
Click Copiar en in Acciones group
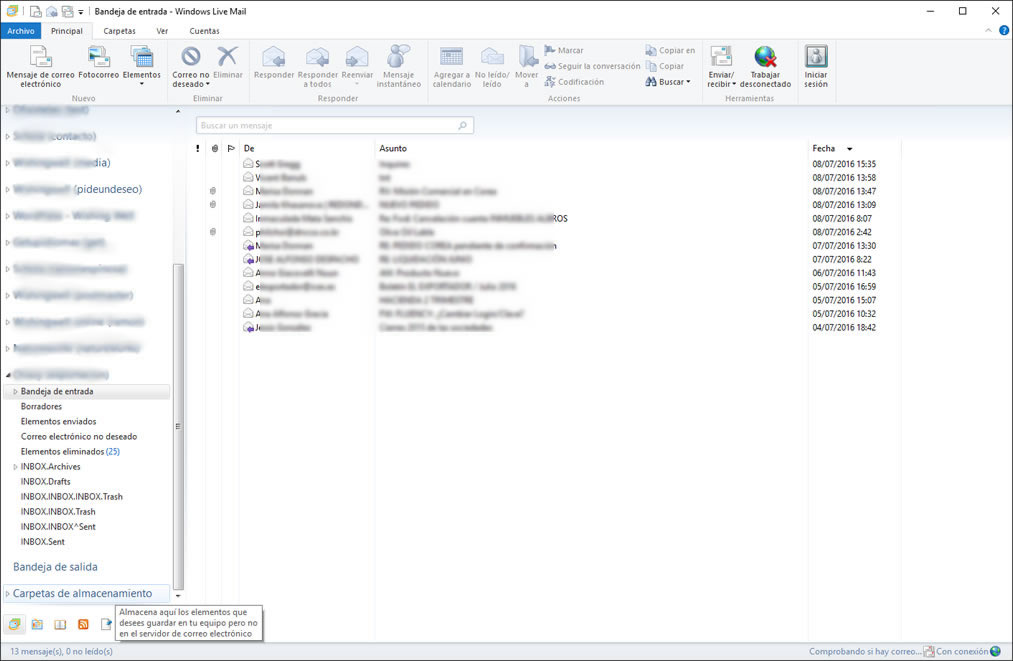click(670, 50)
